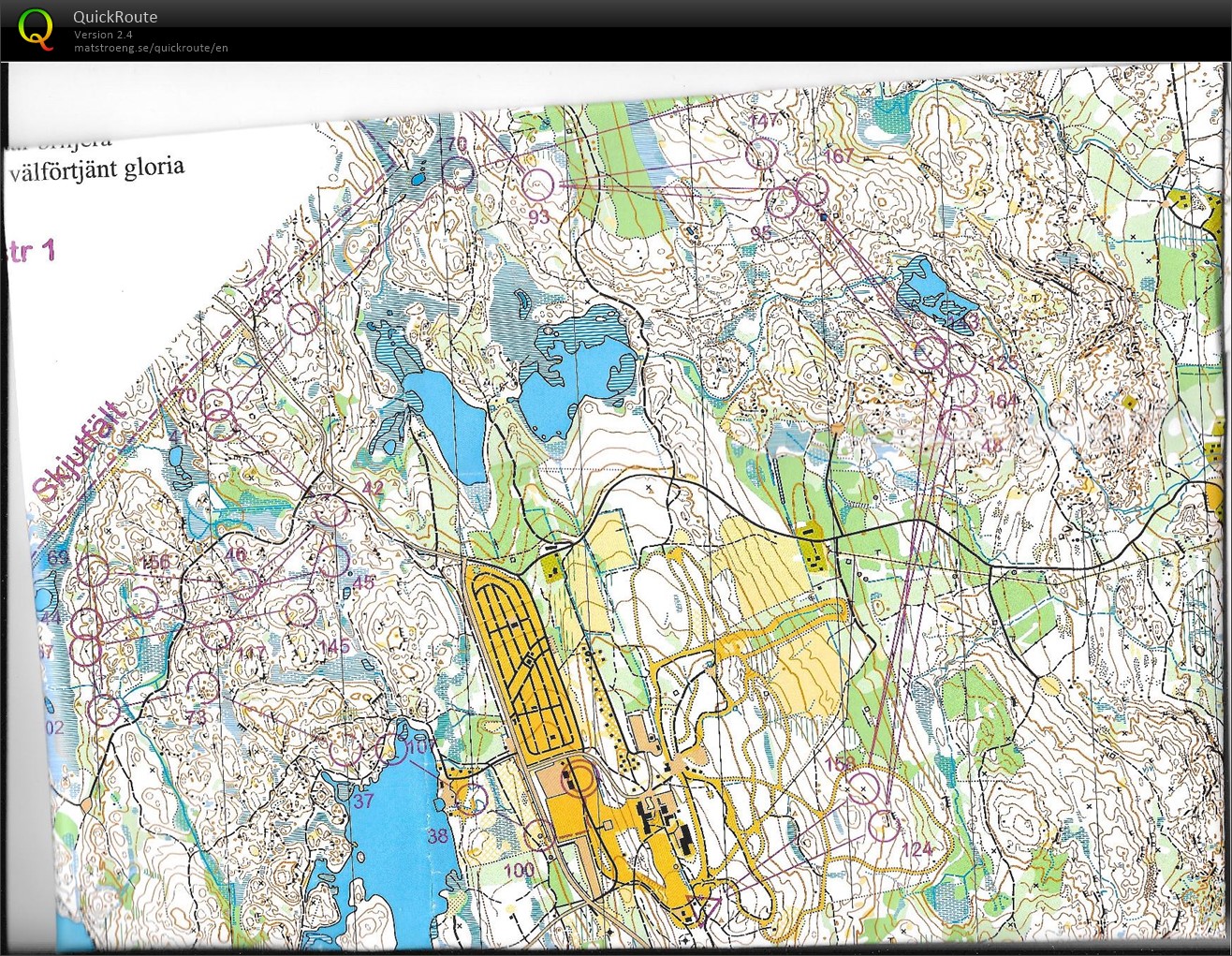Click the 'Skjutfält' label on map
Image resolution: width=1232 pixels, height=956 pixels.
(x=79, y=451)
